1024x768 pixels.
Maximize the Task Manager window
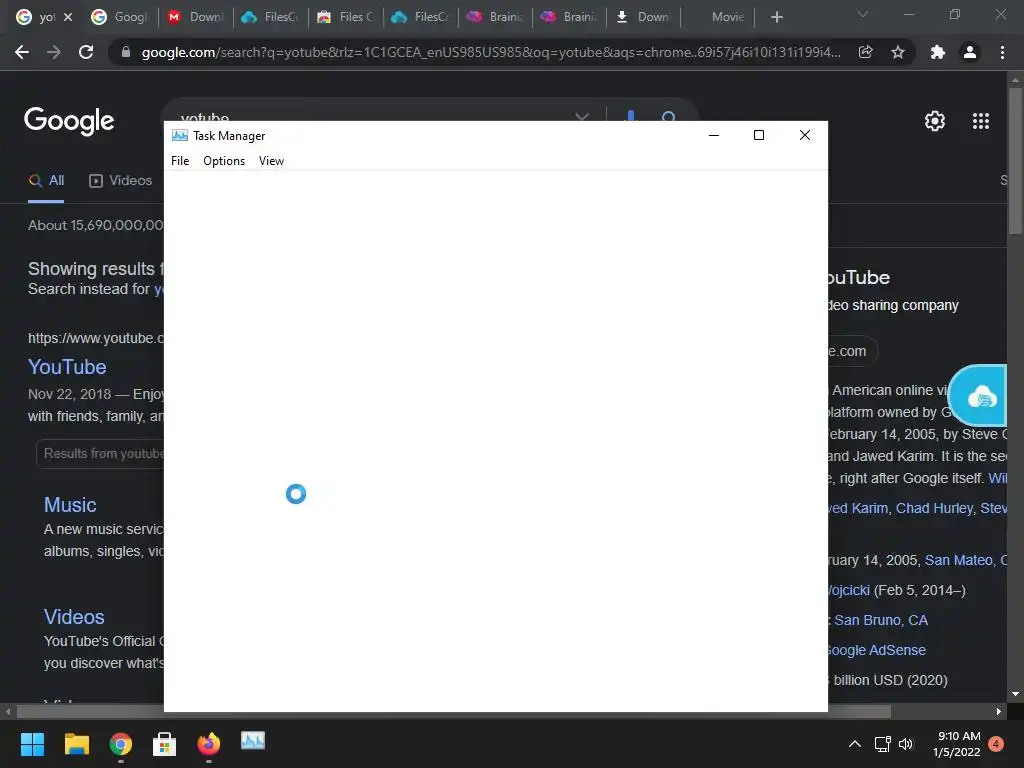coord(759,135)
